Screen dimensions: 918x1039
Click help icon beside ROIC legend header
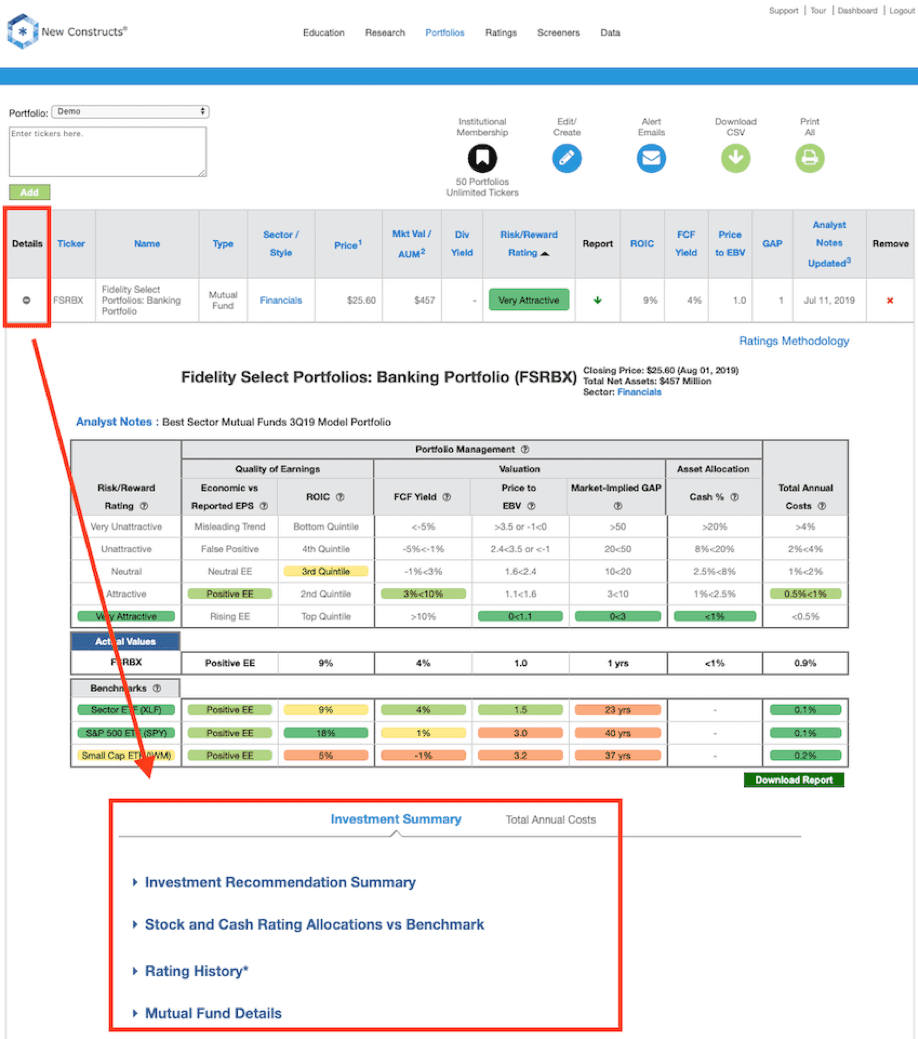[x=340, y=497]
